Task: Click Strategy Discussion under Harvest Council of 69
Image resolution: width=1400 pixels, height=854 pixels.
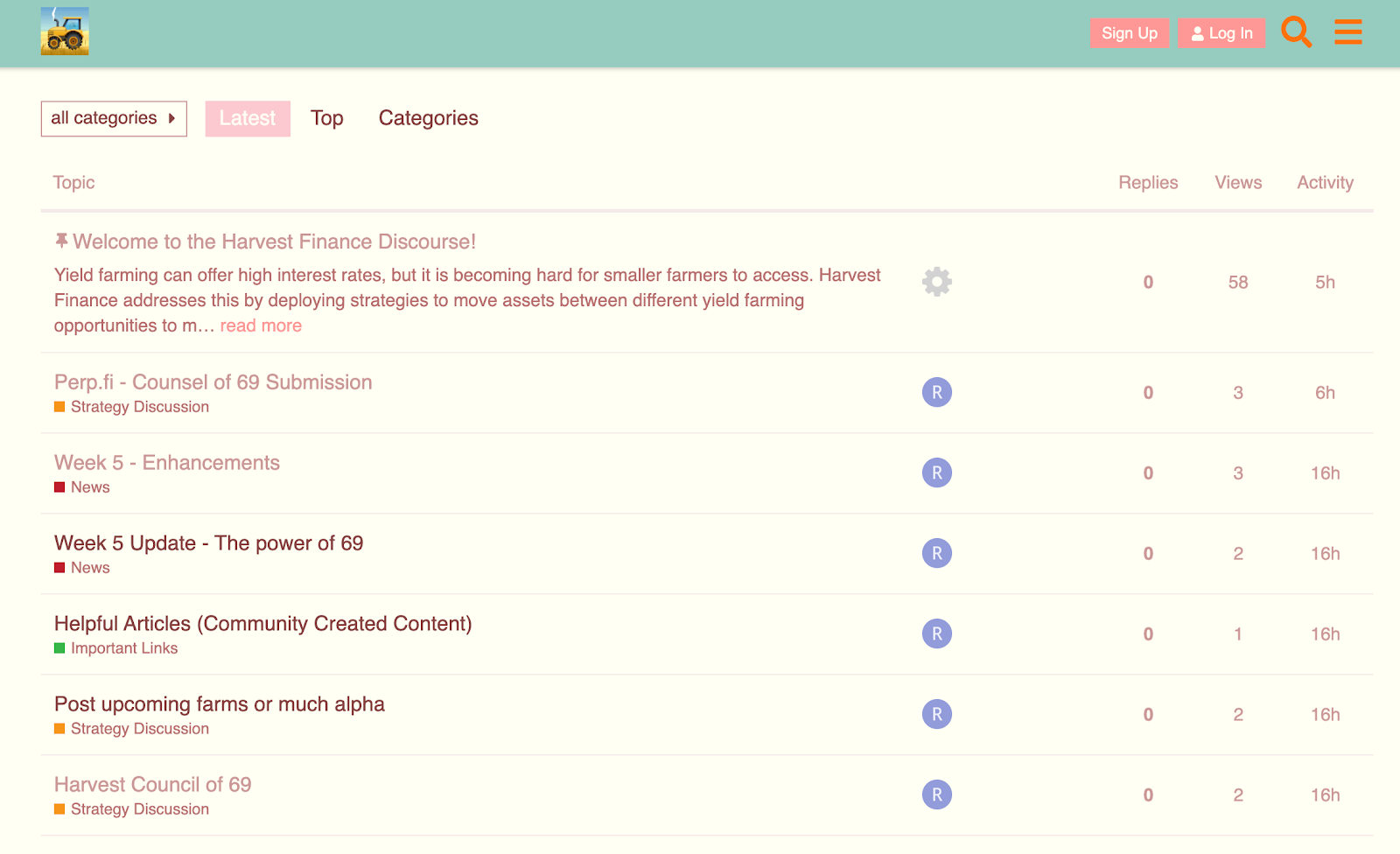Action: 132,809
